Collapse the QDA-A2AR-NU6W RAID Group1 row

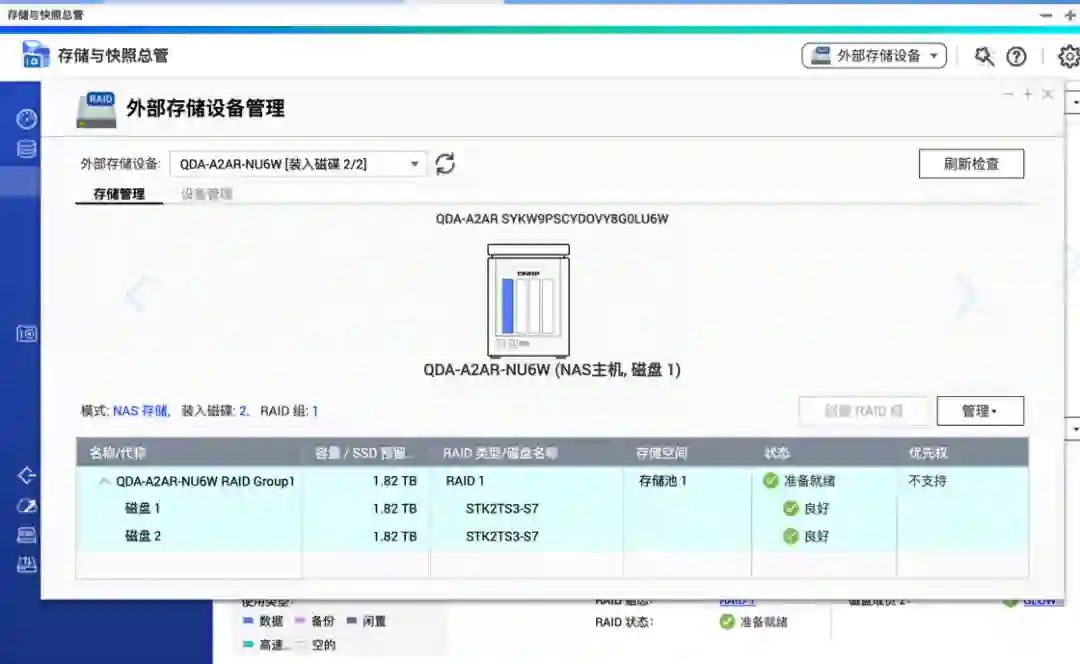tap(104, 481)
